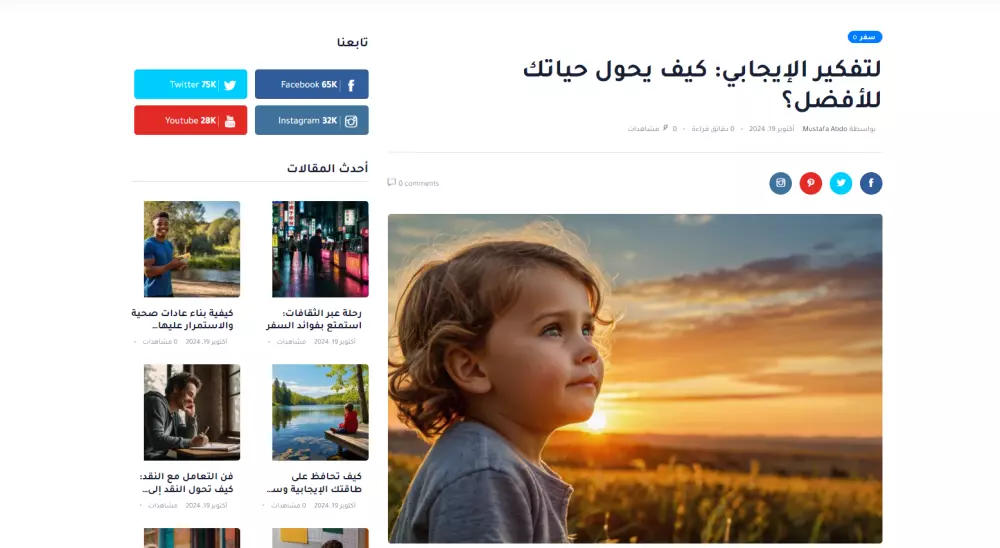Open author Mustafa Abdo profile link
The width and height of the screenshot is (1000, 548).
(x=825, y=129)
